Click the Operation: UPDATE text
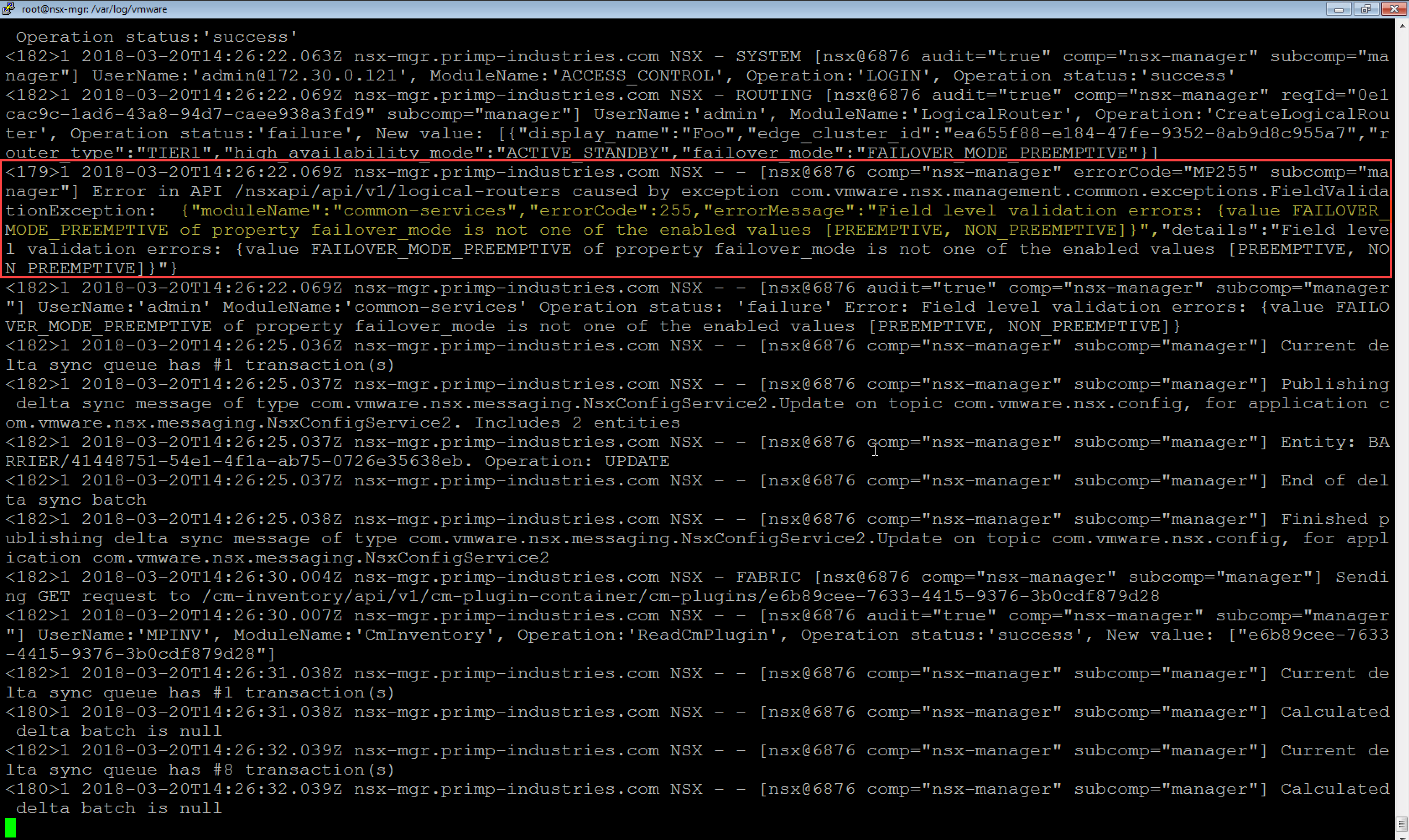The image size is (1409, 840). [577, 462]
